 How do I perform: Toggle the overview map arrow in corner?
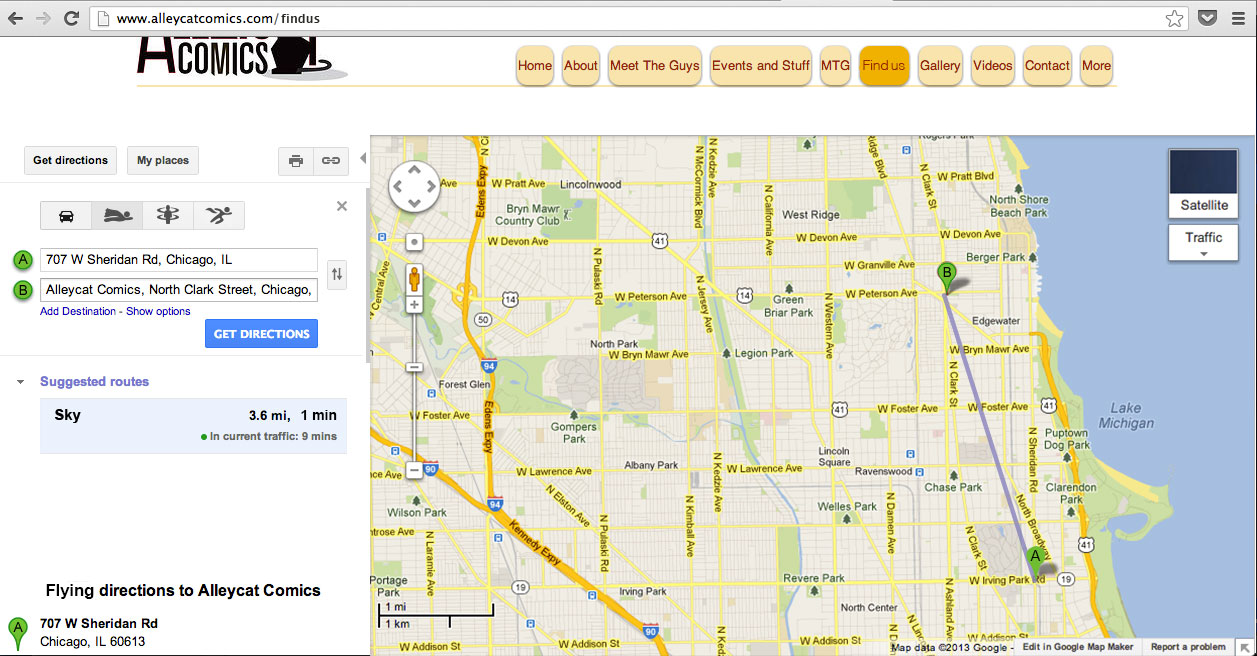(x=1245, y=647)
